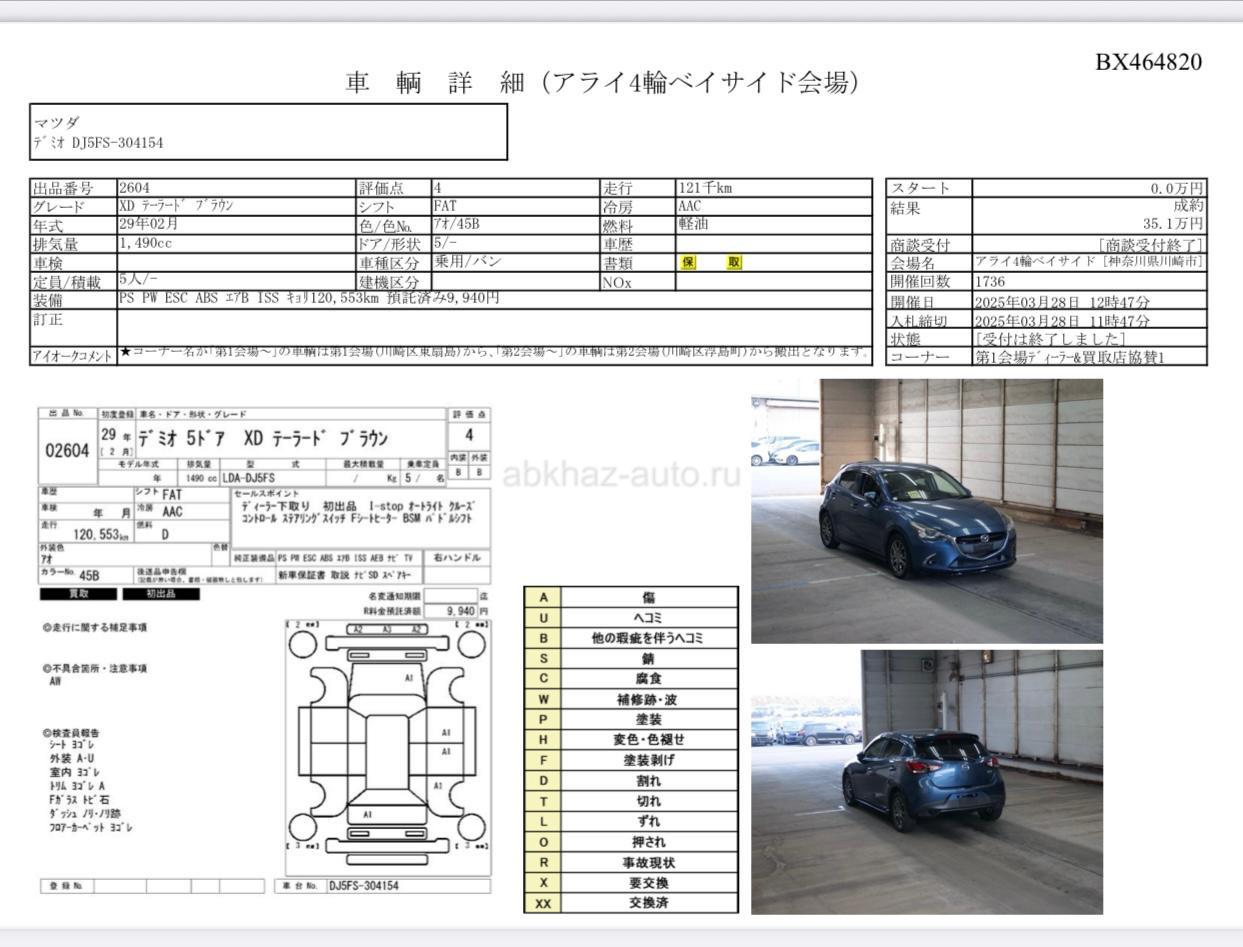Click the 開催回数 value 1736
Viewport: 1243px width, 947px height.
pos(991,282)
